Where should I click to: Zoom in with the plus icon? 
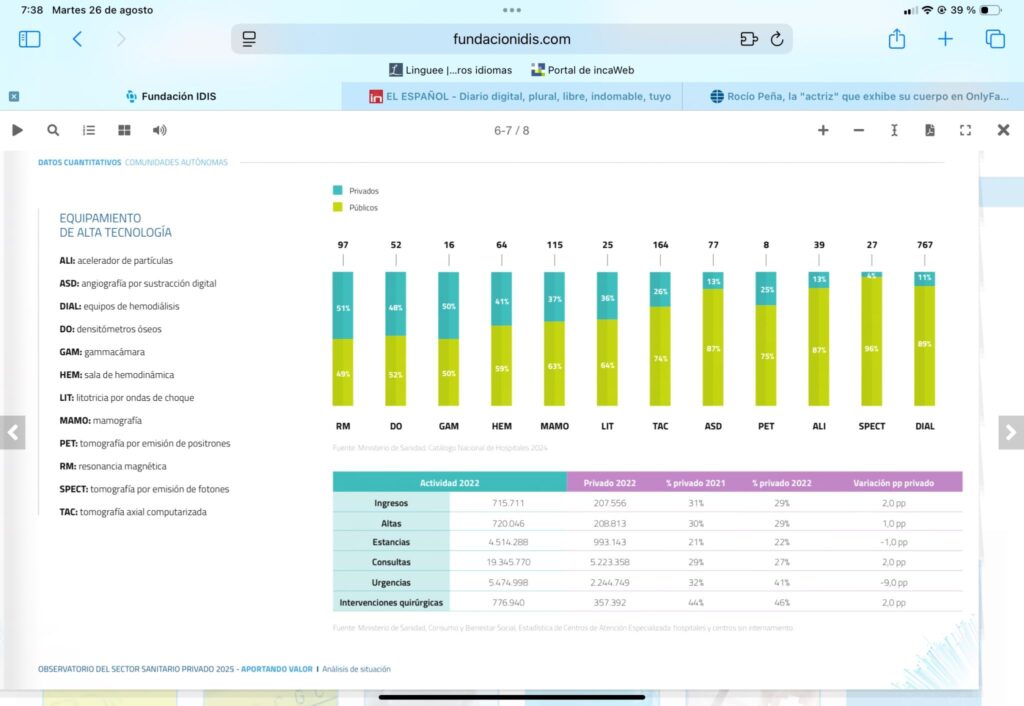823,130
